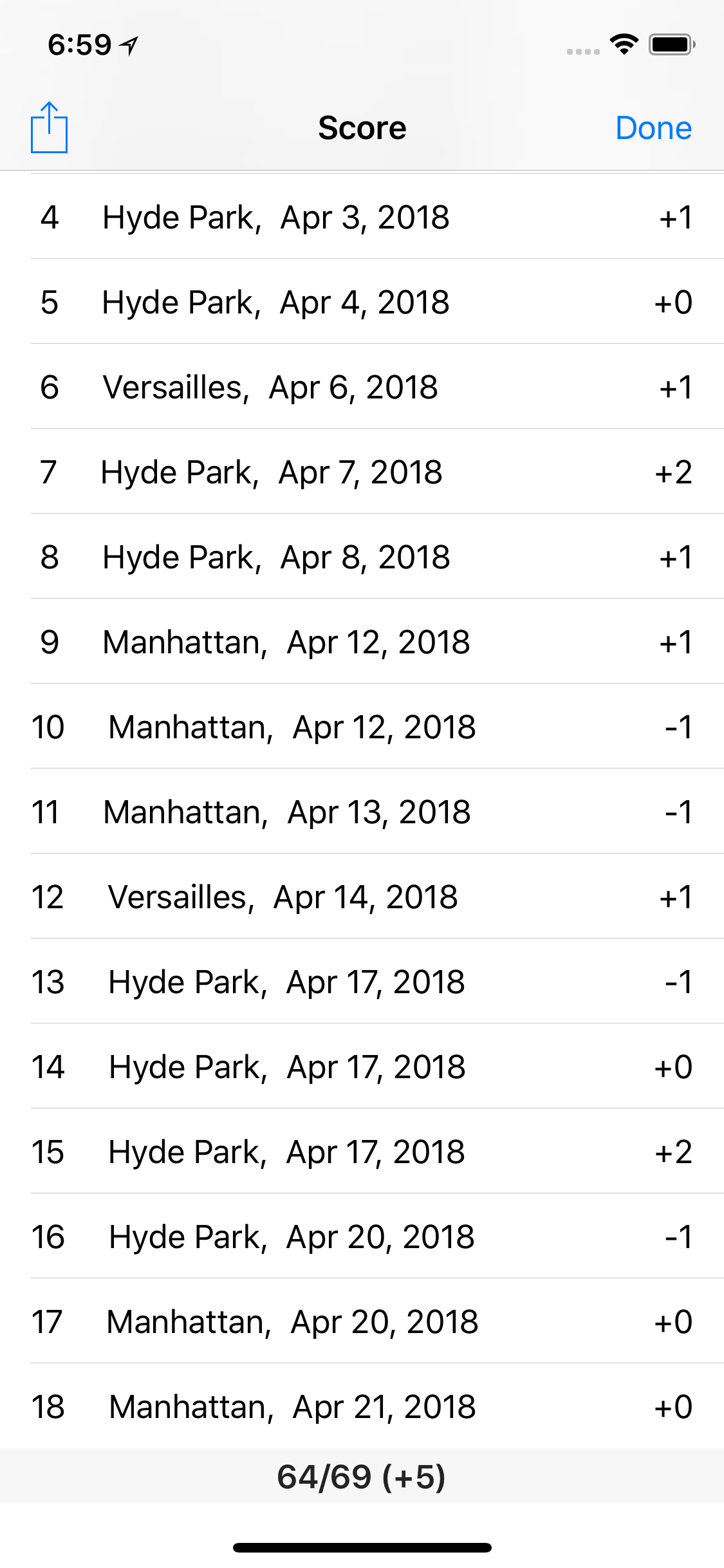Open round 5 Hyde Park Apr 4
Screen dimensions: 724x1568
362,303
